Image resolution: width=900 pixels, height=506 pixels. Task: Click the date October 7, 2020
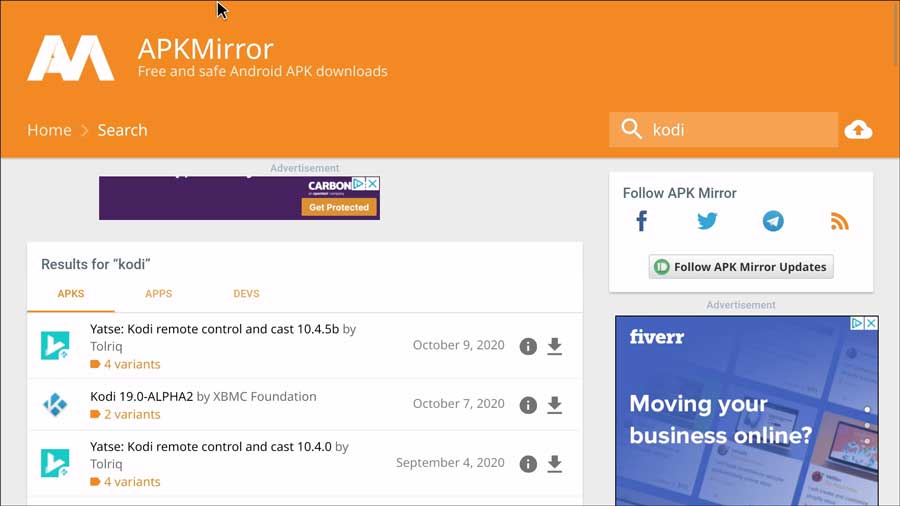(x=459, y=404)
